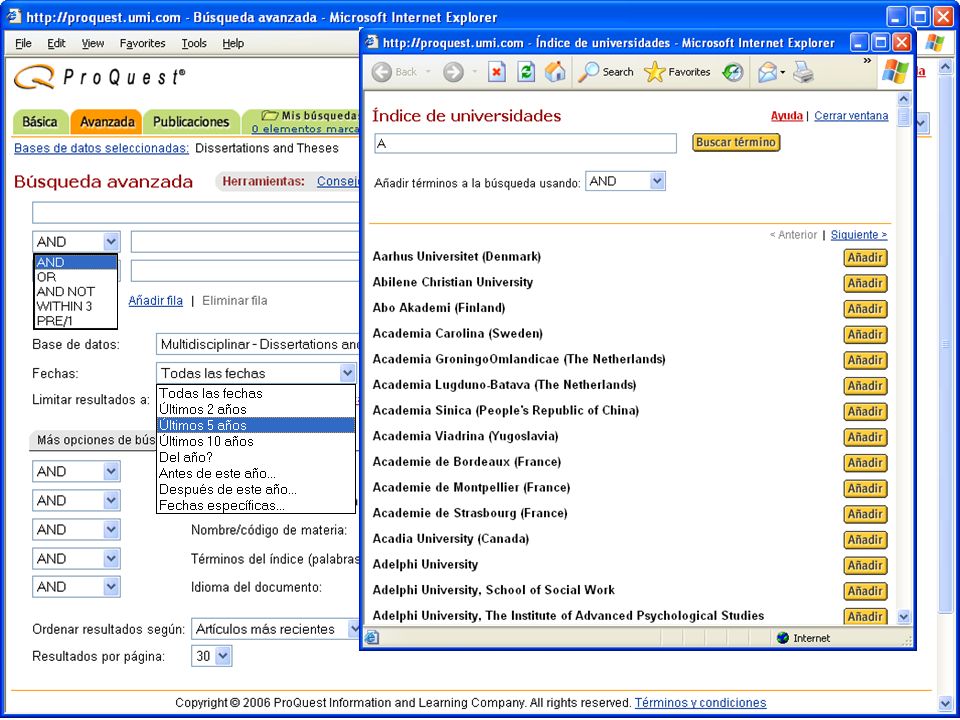
Task: Select AND NOT in the operator list
Action: [75, 291]
